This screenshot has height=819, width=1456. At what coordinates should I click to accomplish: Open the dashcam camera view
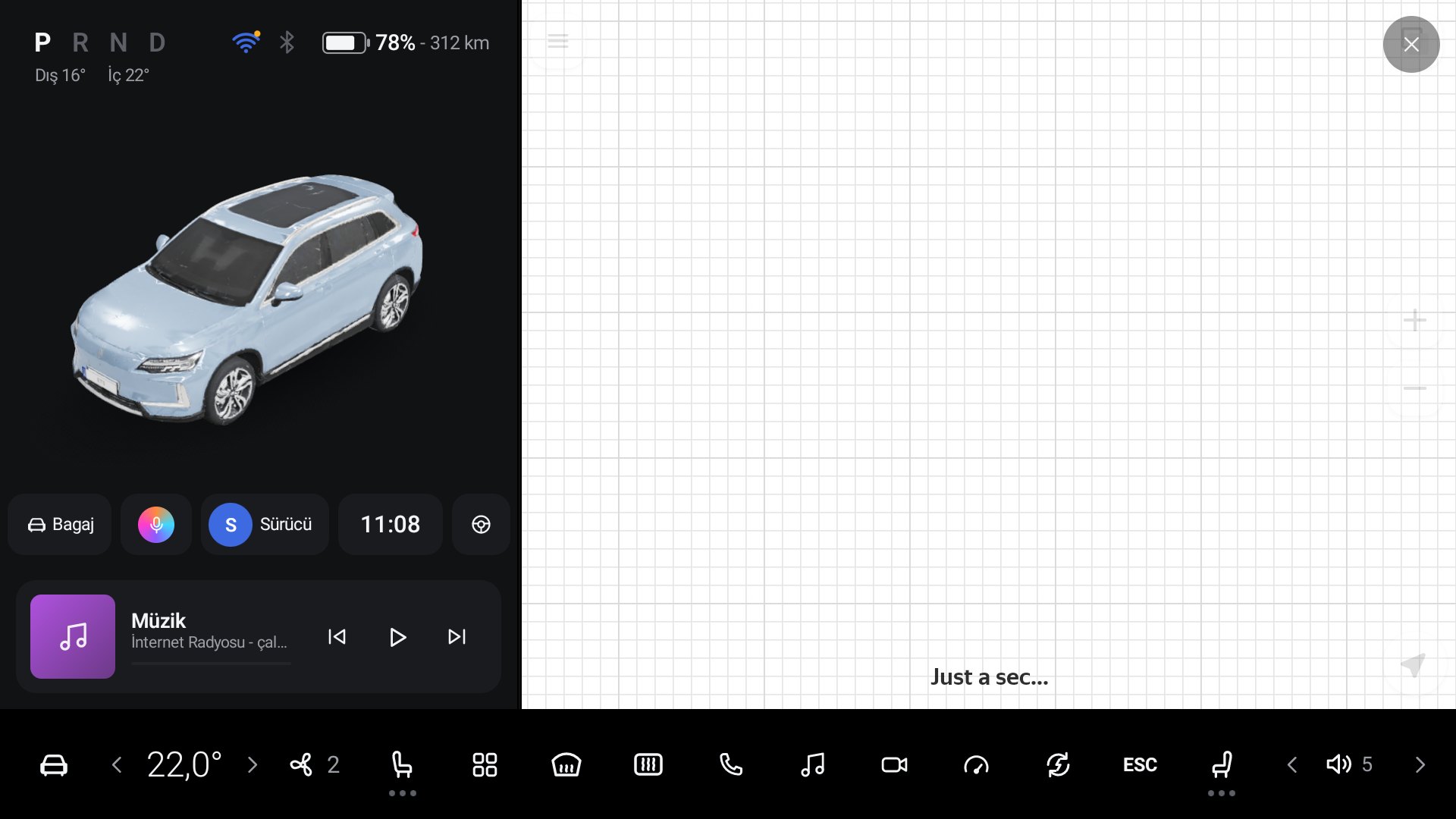point(894,764)
